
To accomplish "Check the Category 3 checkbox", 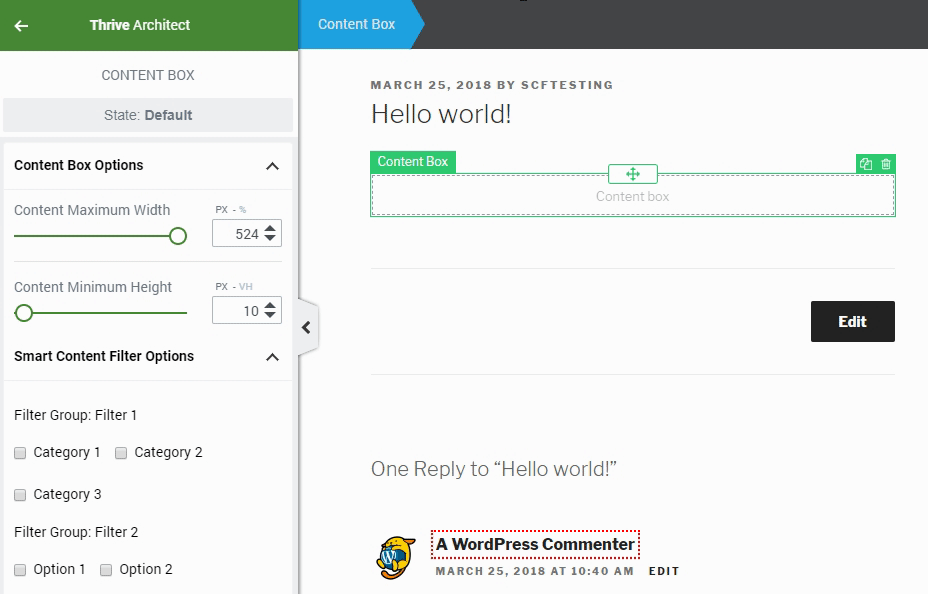I will pyautogui.click(x=20, y=495).
